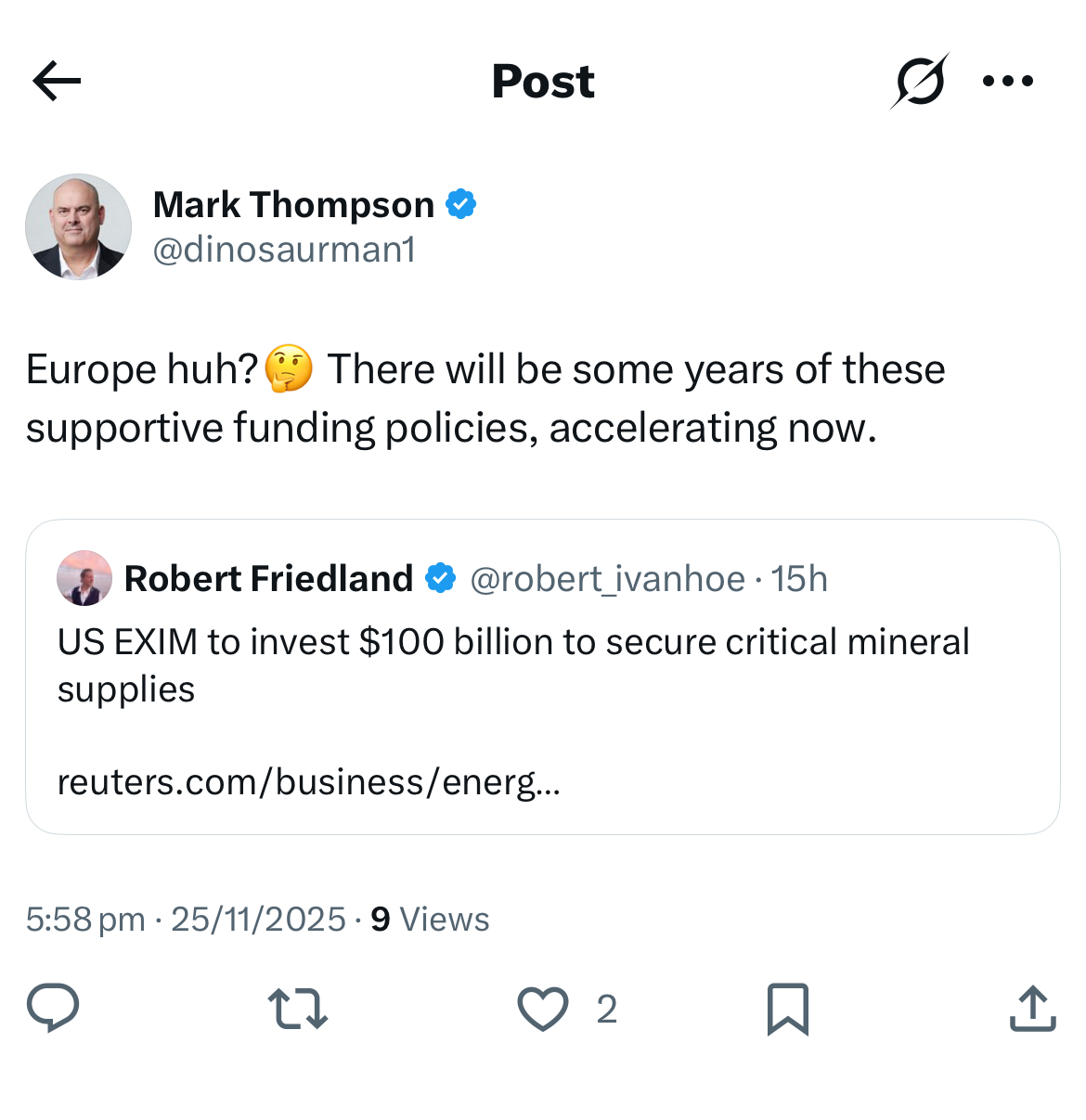Screen dimensions: 1086x1120
Task: Tap the @robert_ivanhoe handle
Action: pyautogui.click(x=607, y=579)
